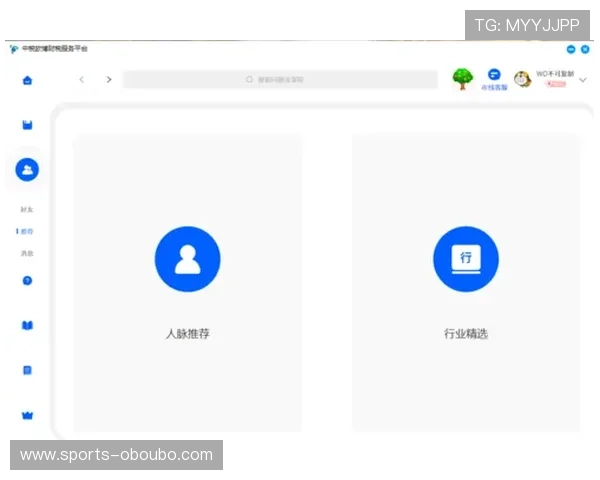The image size is (600, 480).
Task: Open the home icon in sidebar
Action: coord(27,80)
